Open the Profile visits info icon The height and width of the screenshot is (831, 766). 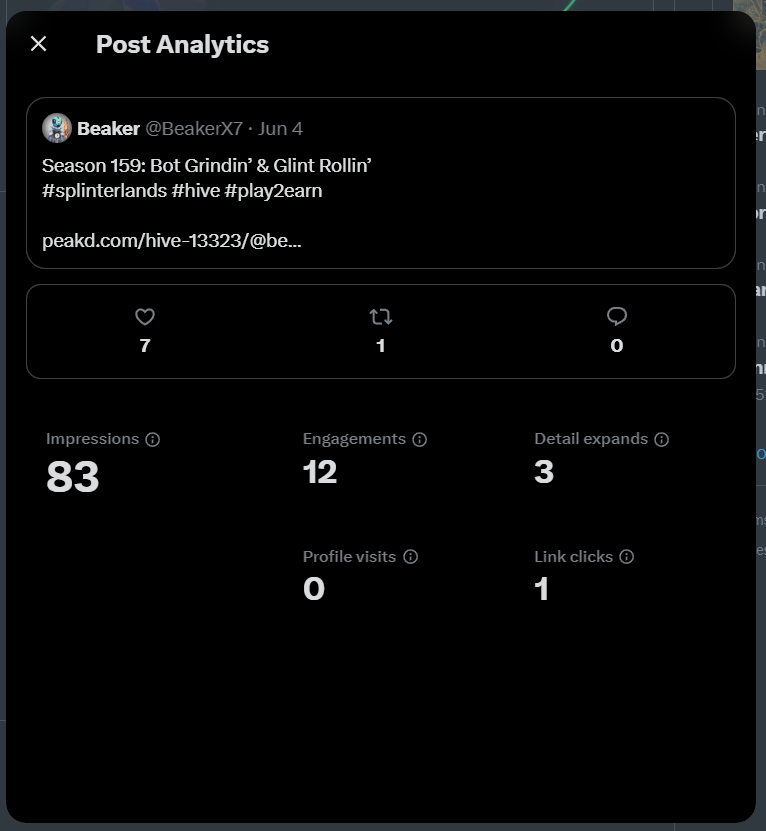point(411,556)
